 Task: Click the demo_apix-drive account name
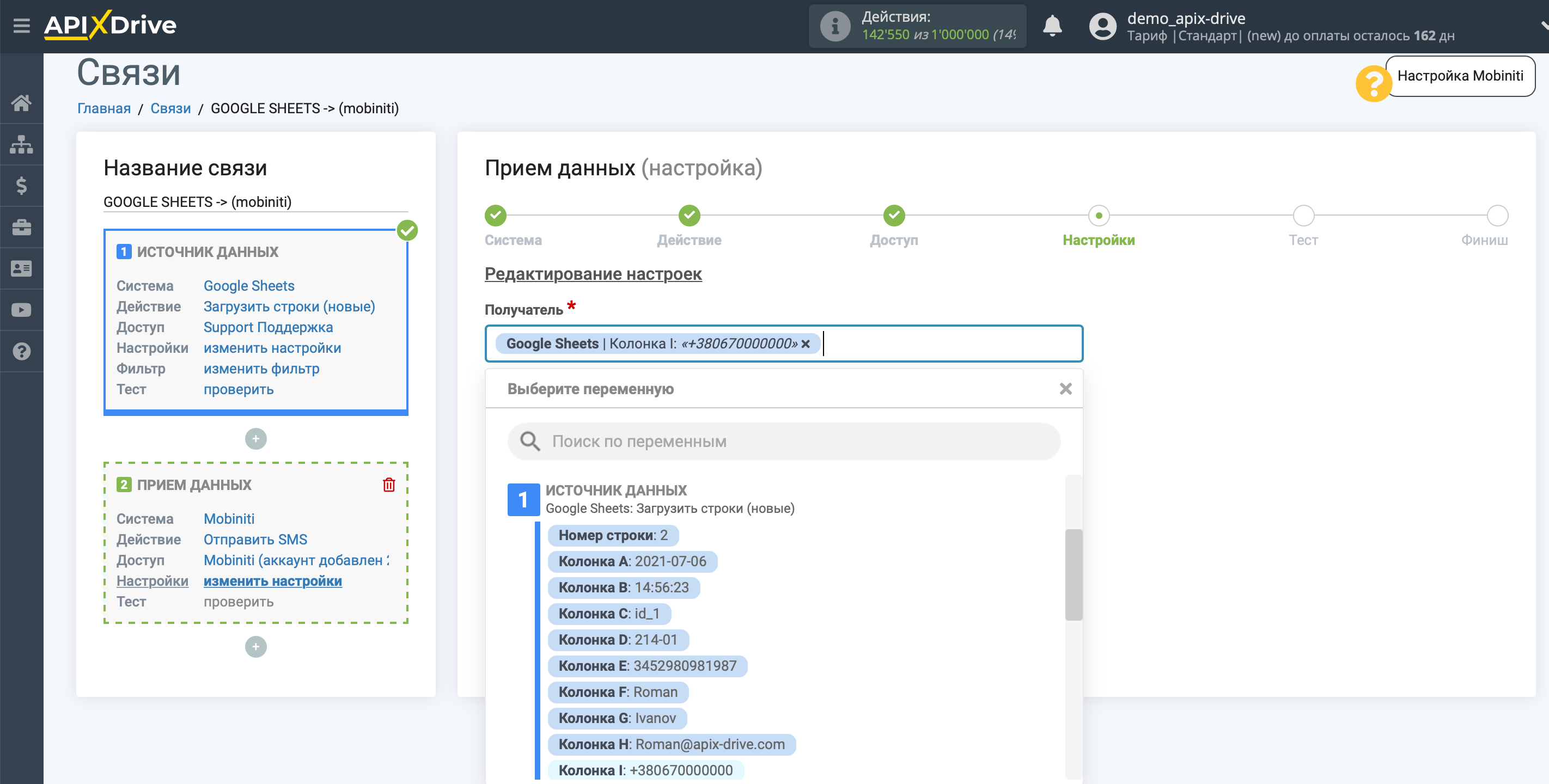tap(1186, 18)
